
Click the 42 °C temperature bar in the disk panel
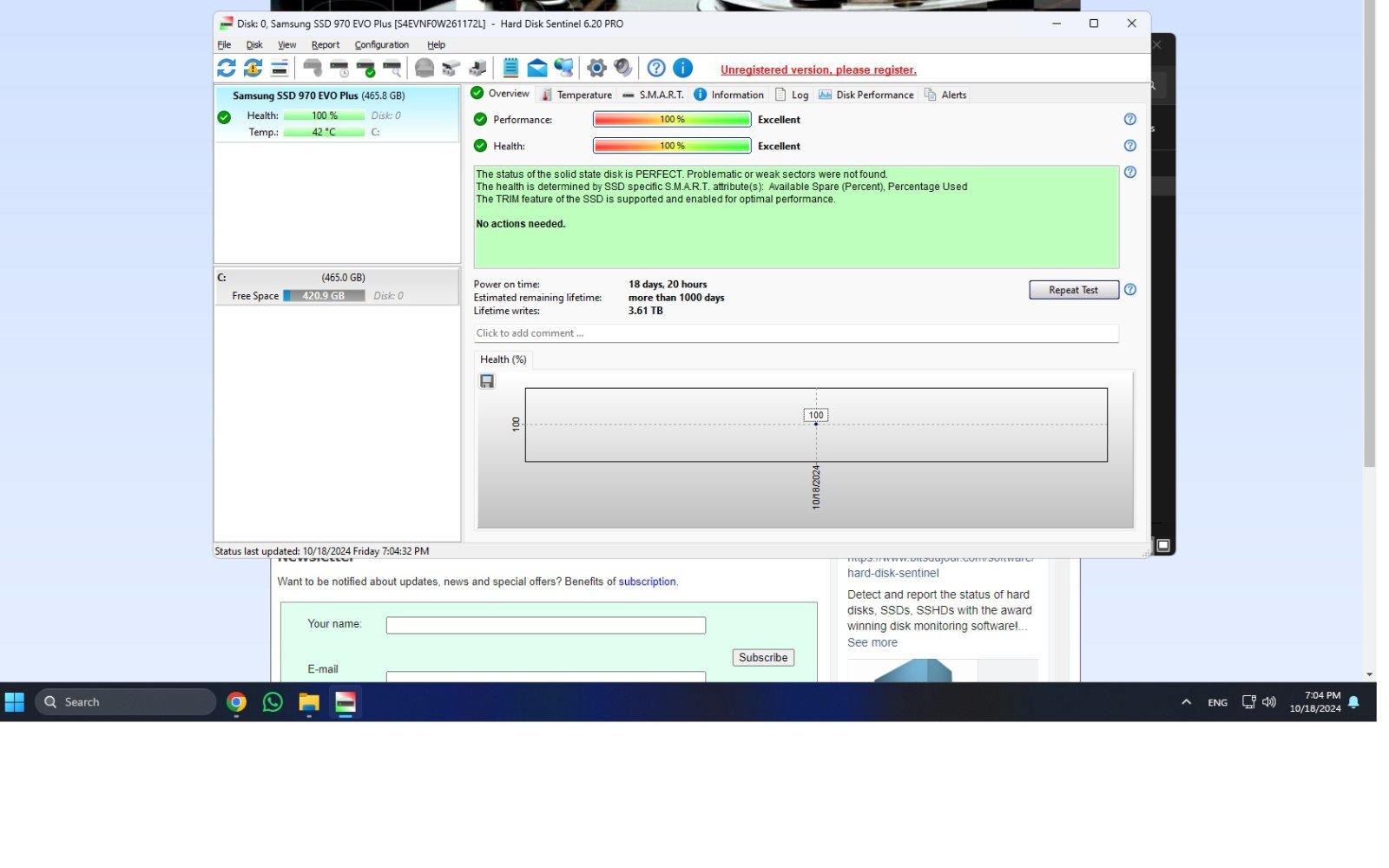324,132
